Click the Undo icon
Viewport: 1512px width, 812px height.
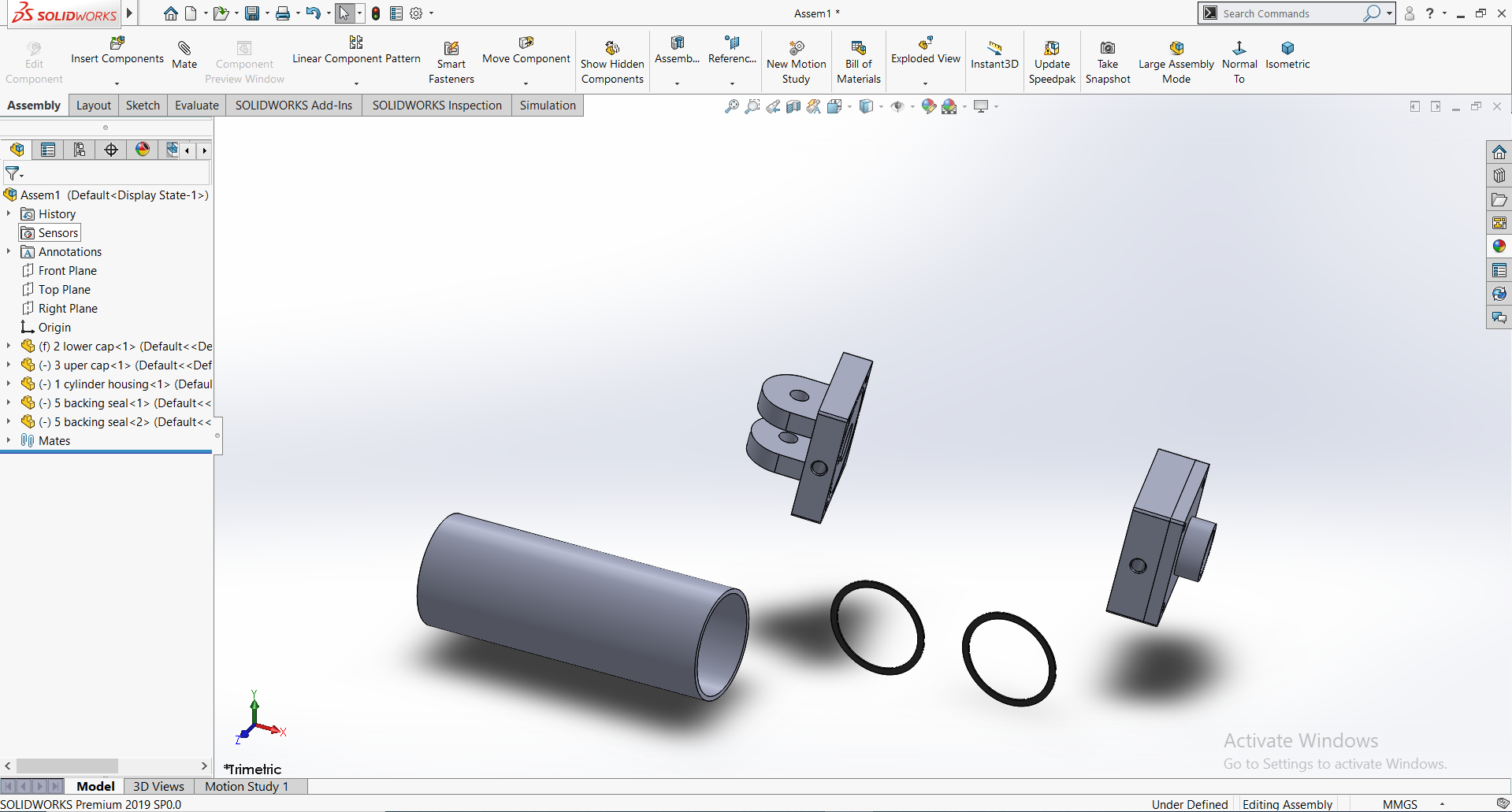[x=313, y=13]
